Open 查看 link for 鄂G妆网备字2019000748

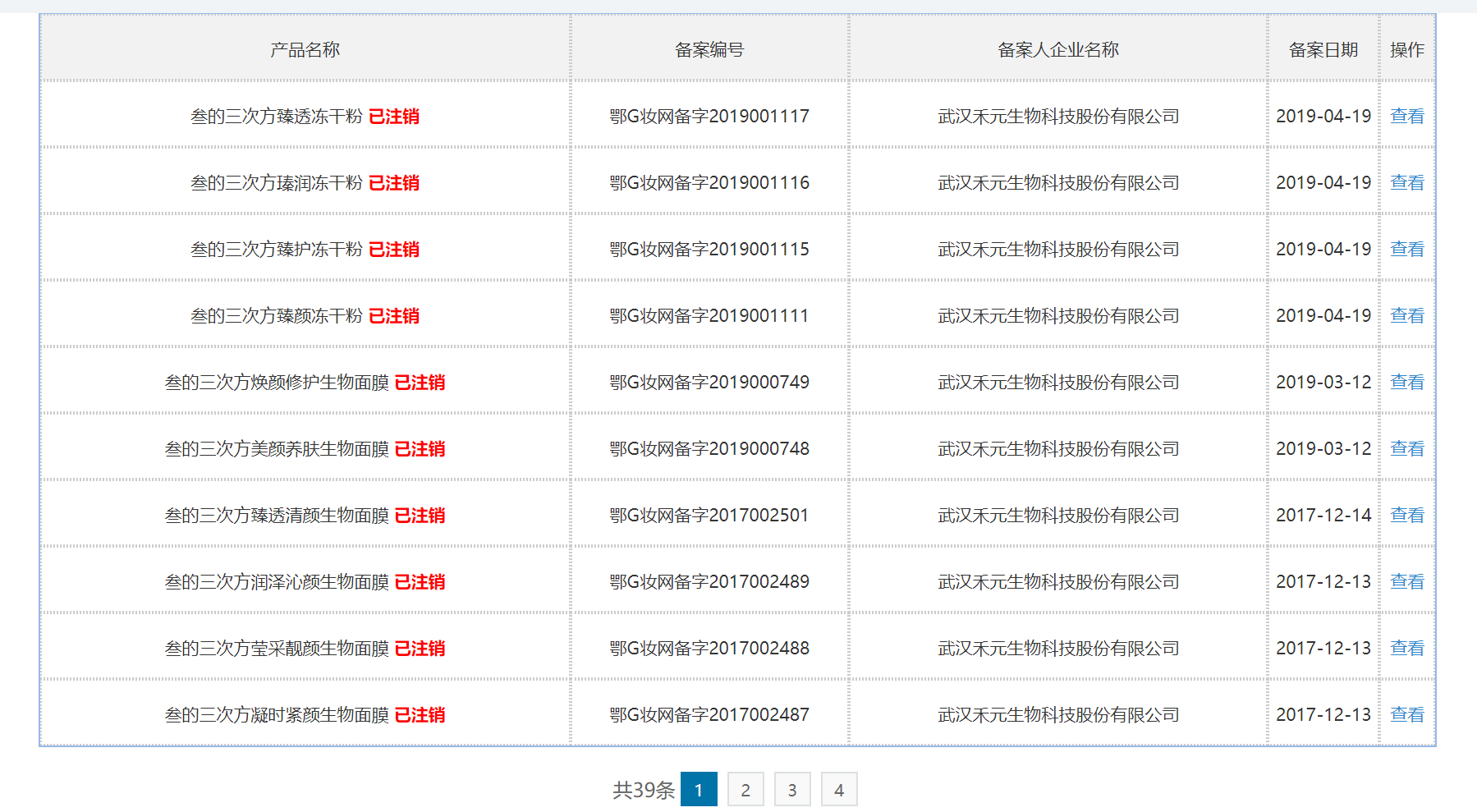[x=1406, y=448]
